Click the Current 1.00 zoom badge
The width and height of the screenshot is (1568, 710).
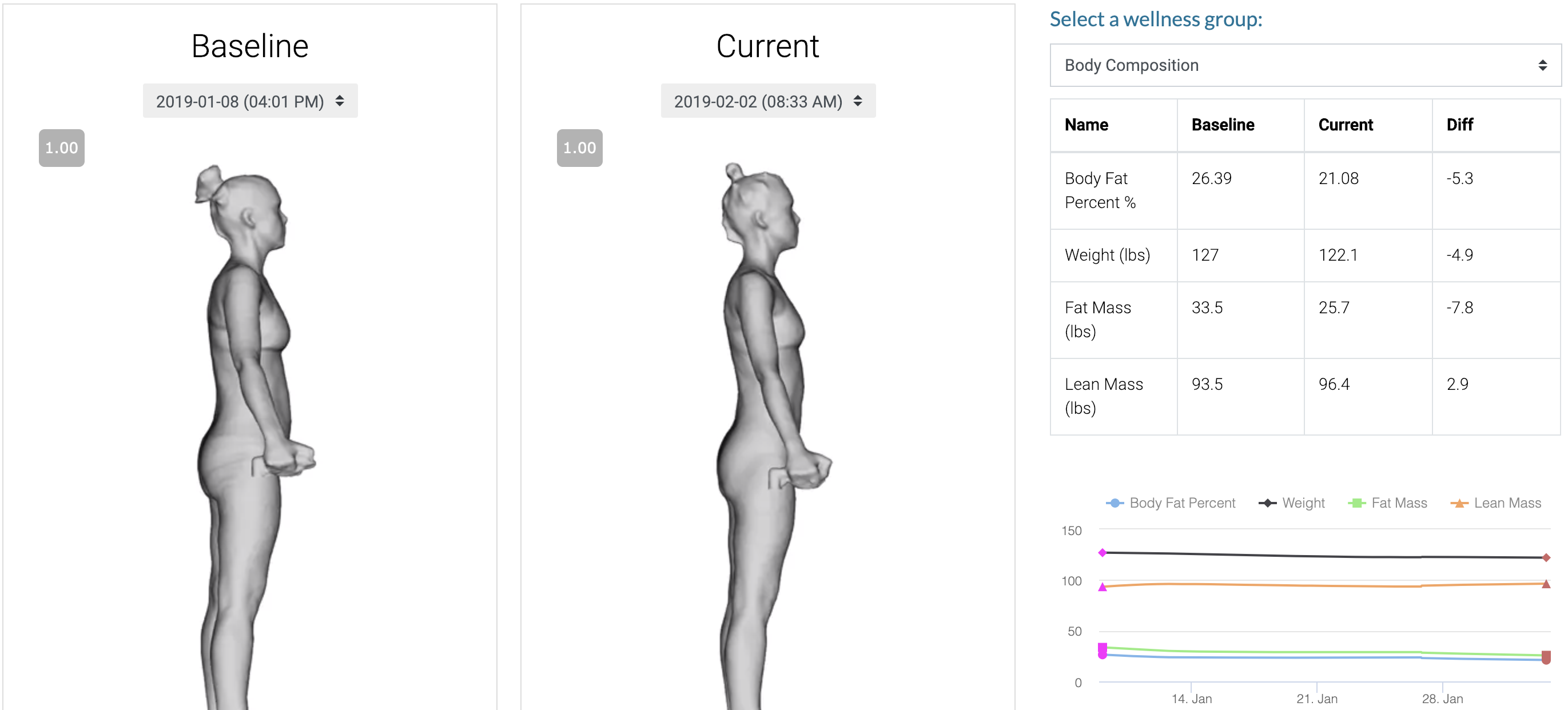point(579,148)
